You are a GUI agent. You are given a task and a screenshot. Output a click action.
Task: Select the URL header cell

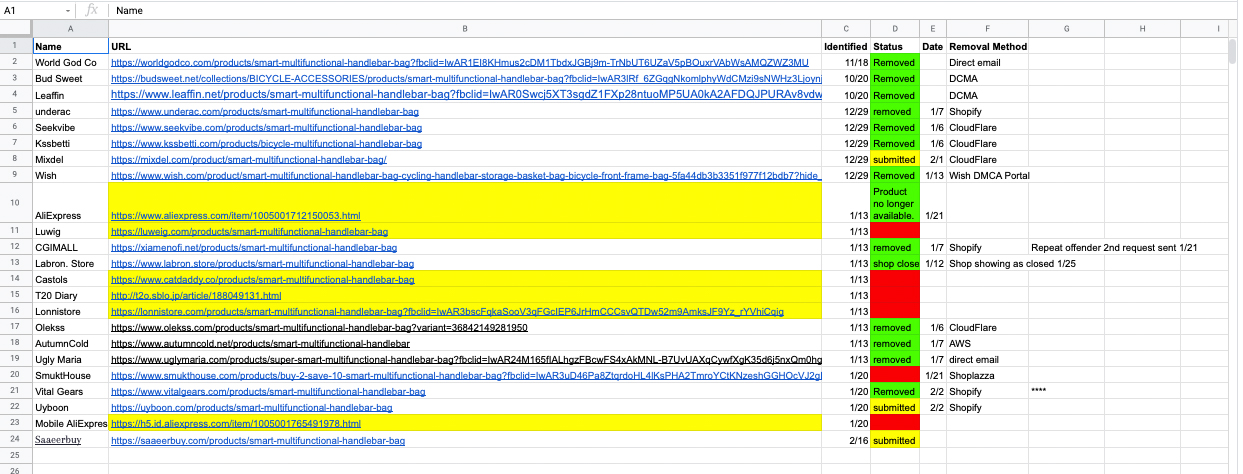(x=465, y=46)
